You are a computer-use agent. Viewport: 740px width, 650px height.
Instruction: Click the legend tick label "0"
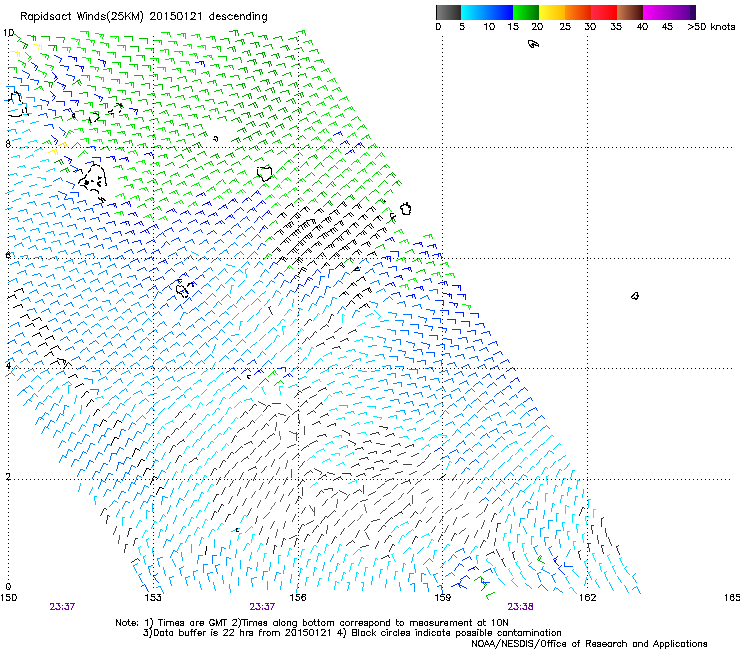(438, 26)
